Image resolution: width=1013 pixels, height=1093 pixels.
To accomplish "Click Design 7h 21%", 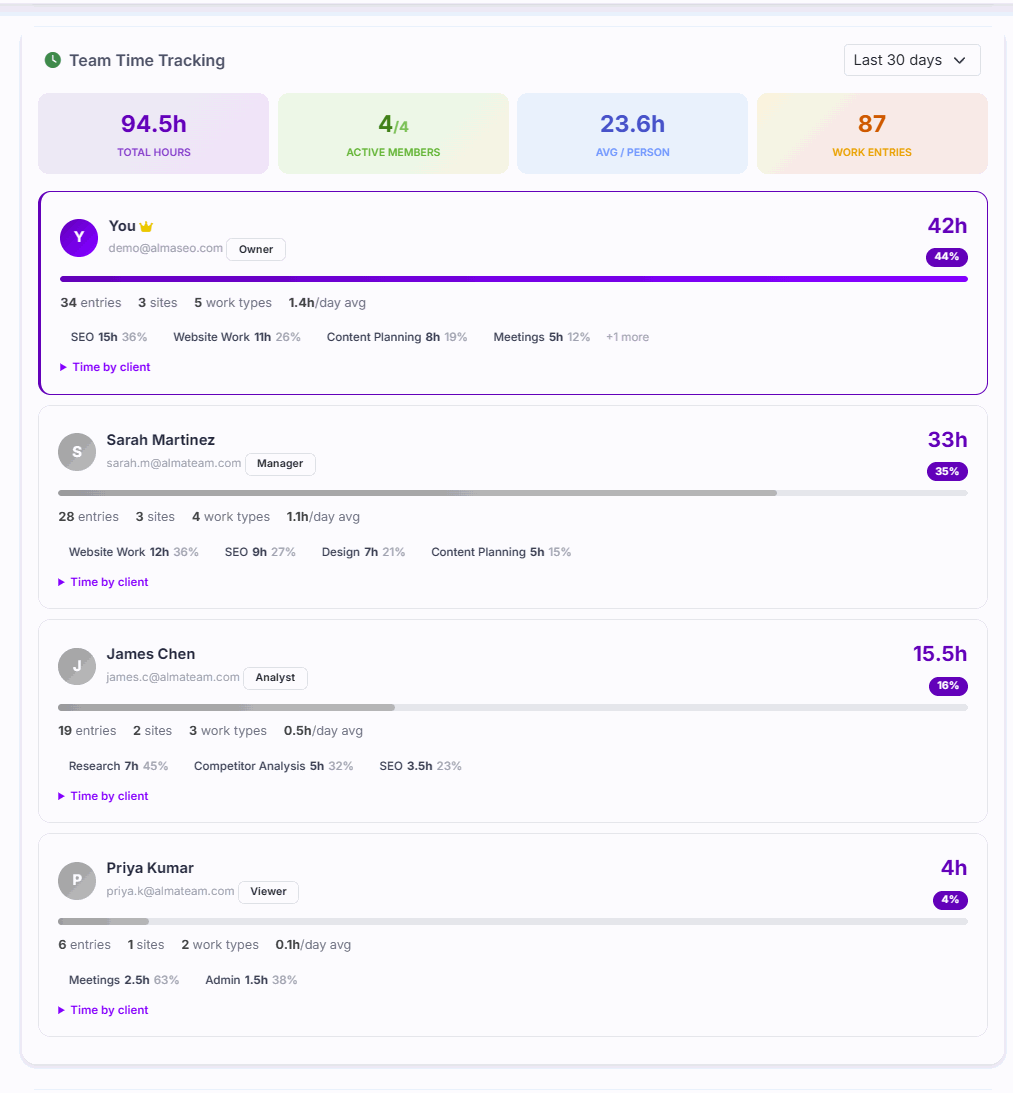I will point(363,552).
